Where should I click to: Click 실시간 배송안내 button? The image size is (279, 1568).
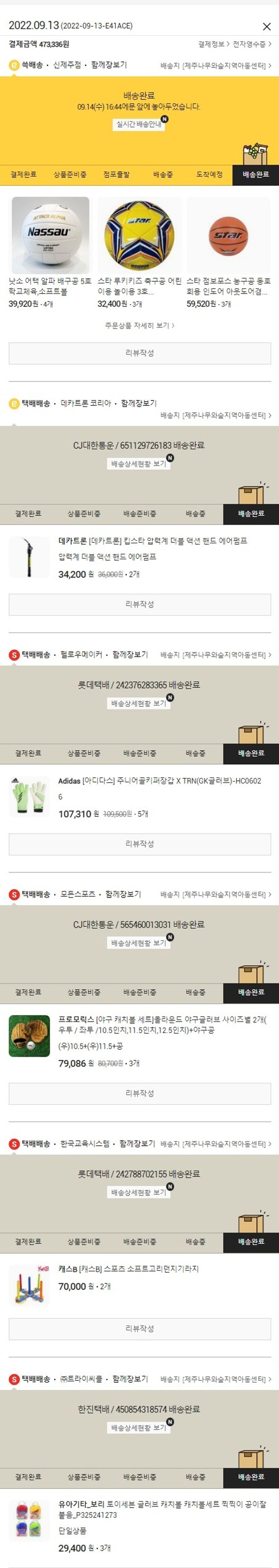click(x=139, y=124)
